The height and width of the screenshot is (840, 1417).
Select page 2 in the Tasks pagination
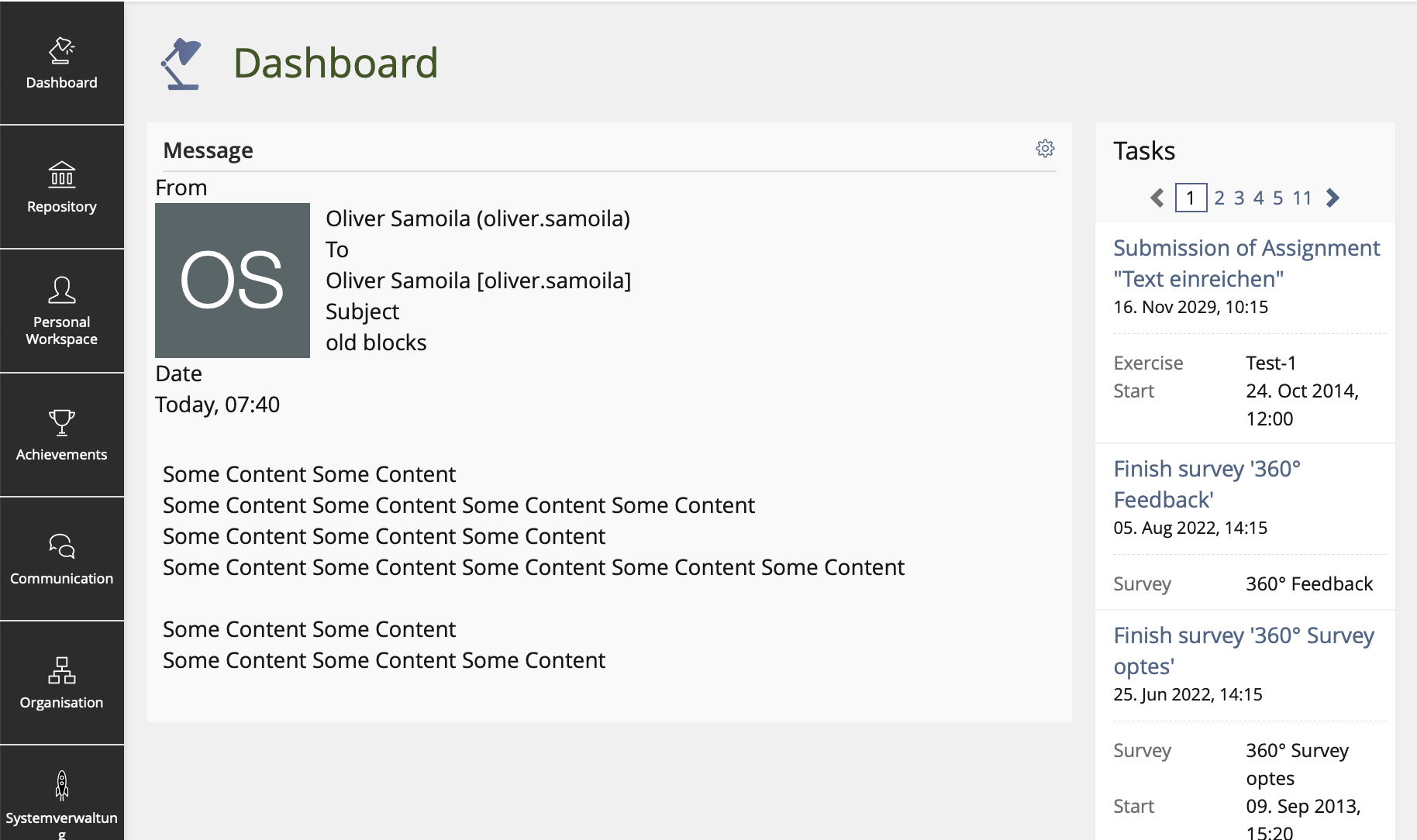click(x=1219, y=198)
